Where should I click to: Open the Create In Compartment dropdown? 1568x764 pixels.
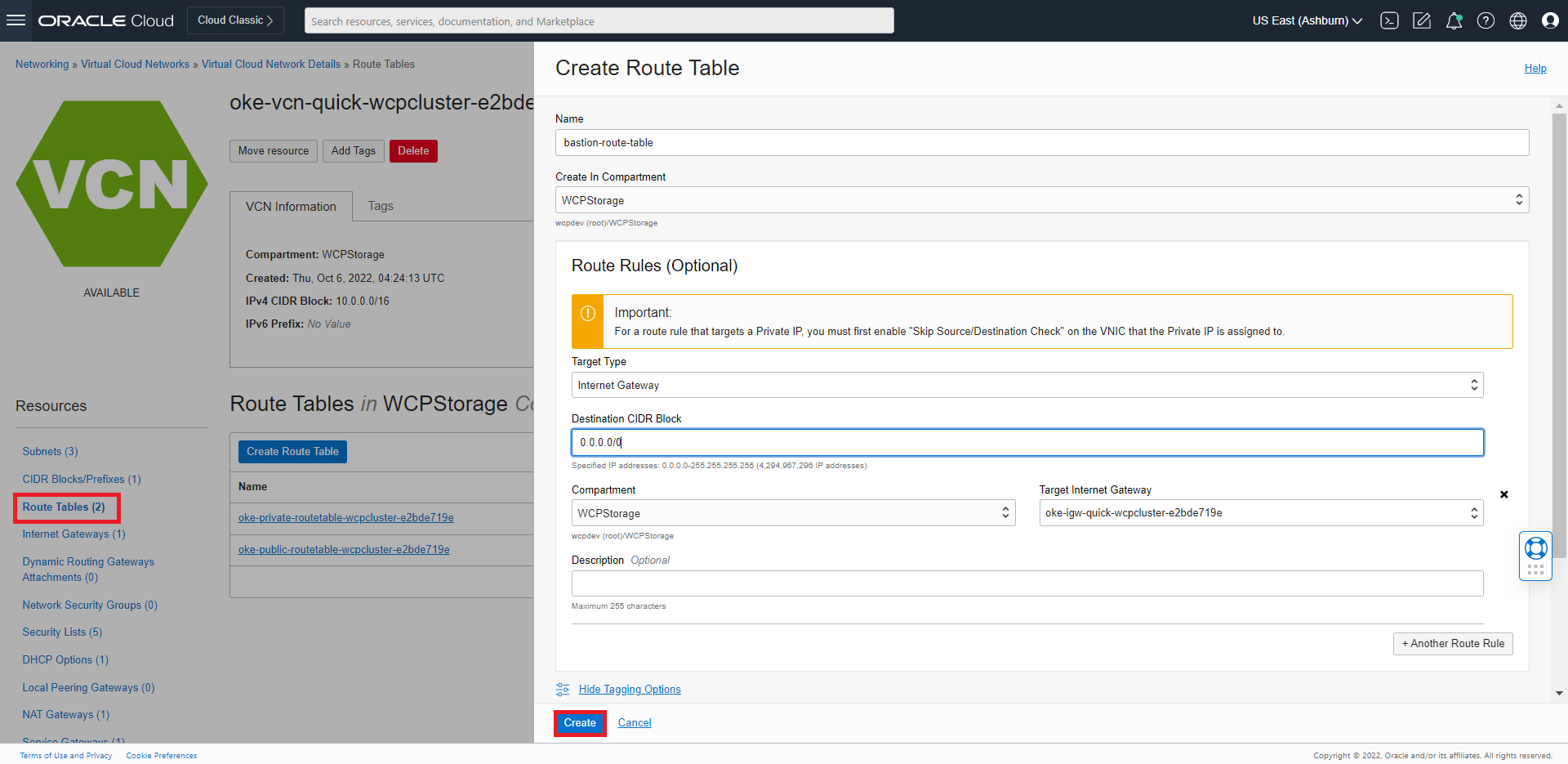coord(1041,200)
